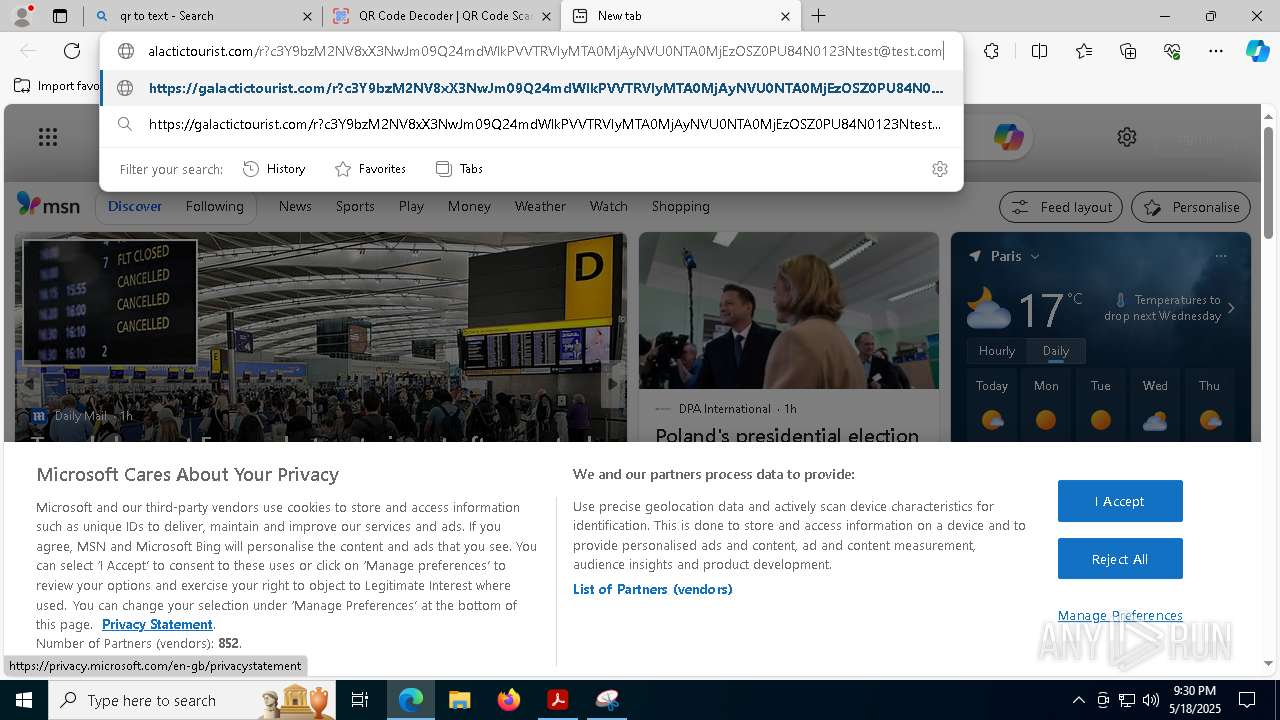1280x720 pixels.
Task: Open Settings and more ellipsis menu
Action: tap(1216, 51)
